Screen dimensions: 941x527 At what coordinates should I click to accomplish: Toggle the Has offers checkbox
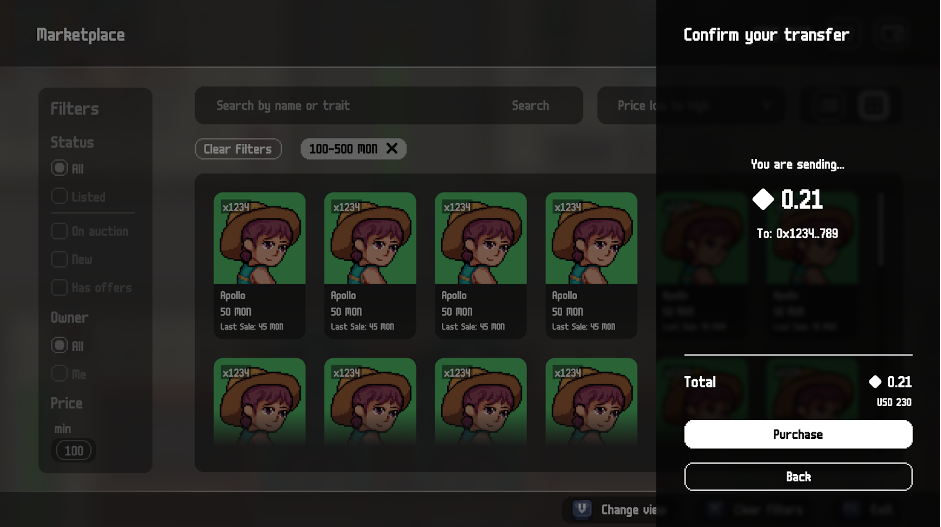[60, 287]
